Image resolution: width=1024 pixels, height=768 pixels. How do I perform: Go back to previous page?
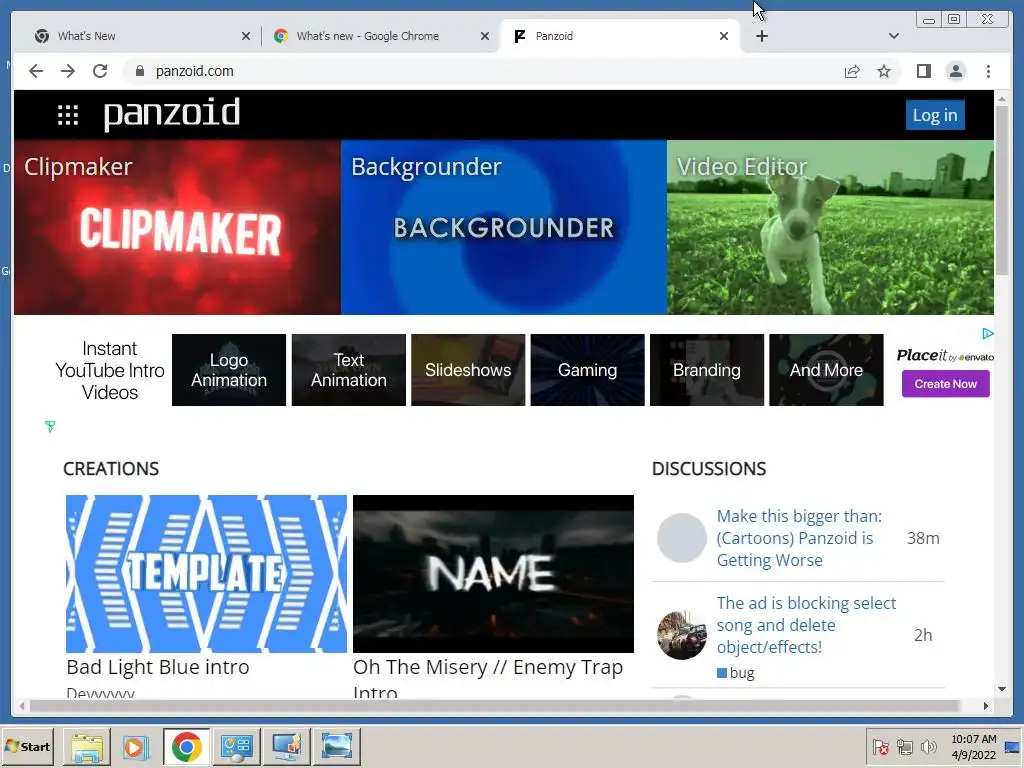[x=36, y=71]
